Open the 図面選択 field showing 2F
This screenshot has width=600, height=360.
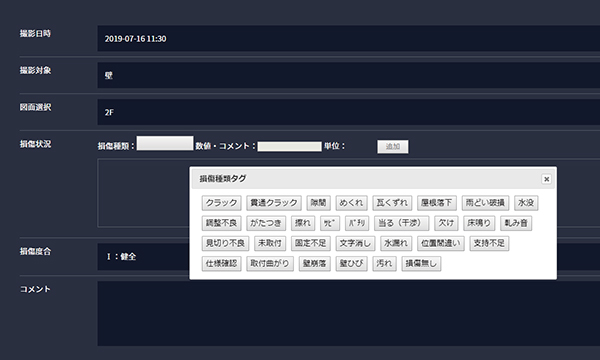(349, 112)
